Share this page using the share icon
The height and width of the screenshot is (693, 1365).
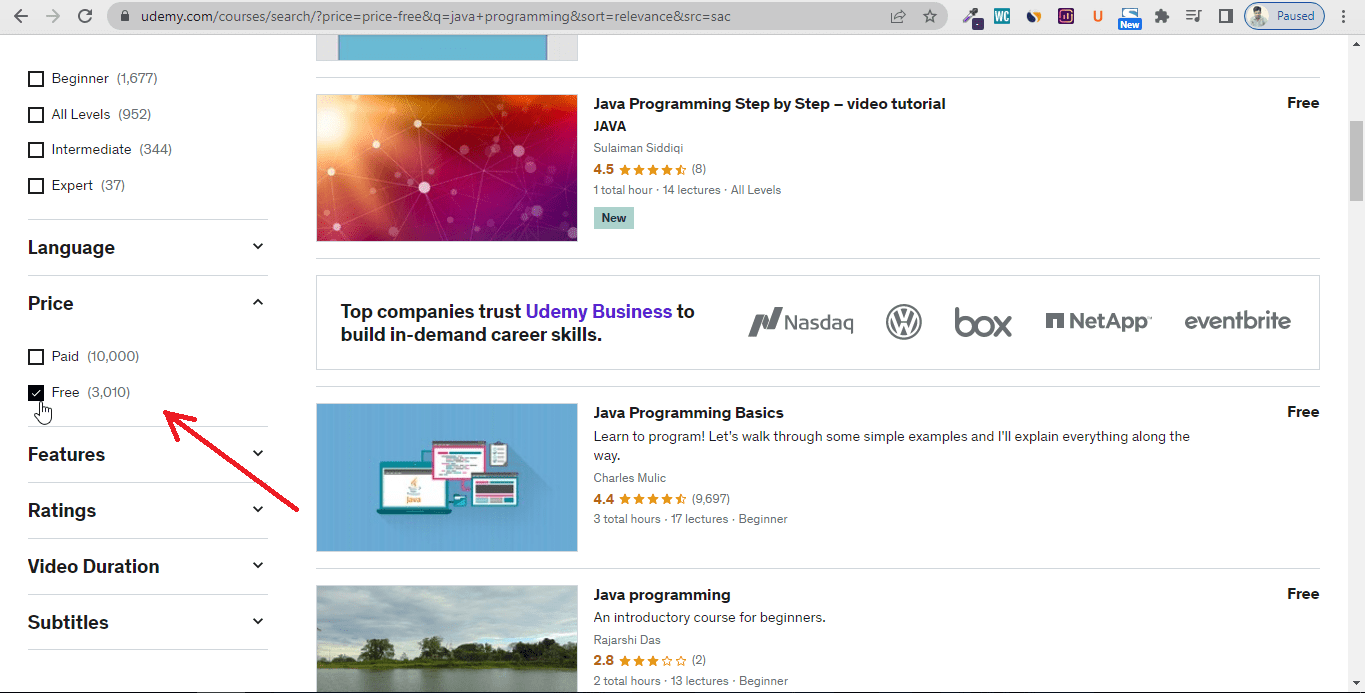pyautogui.click(x=898, y=16)
